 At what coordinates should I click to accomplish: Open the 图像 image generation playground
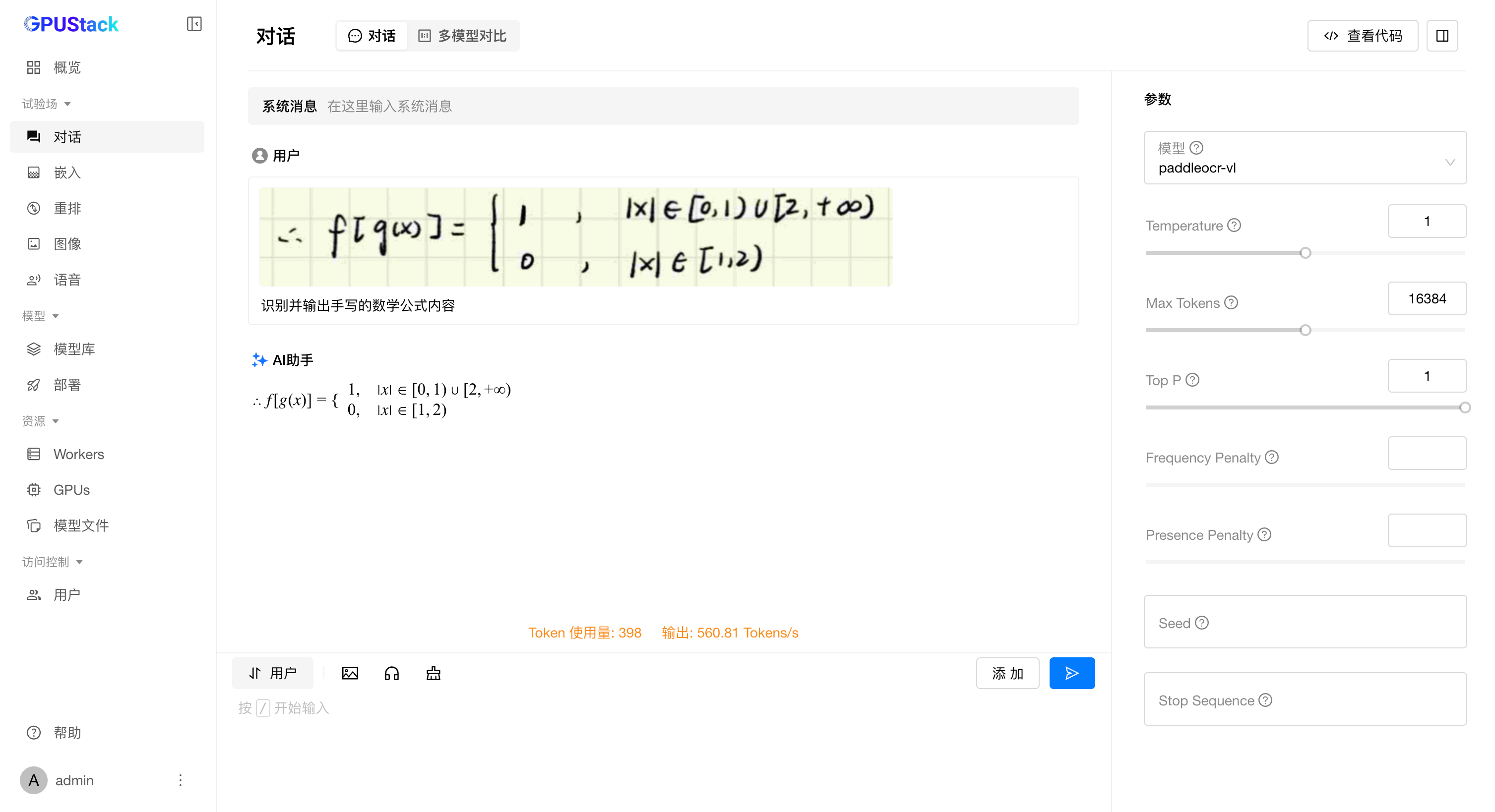(67, 243)
